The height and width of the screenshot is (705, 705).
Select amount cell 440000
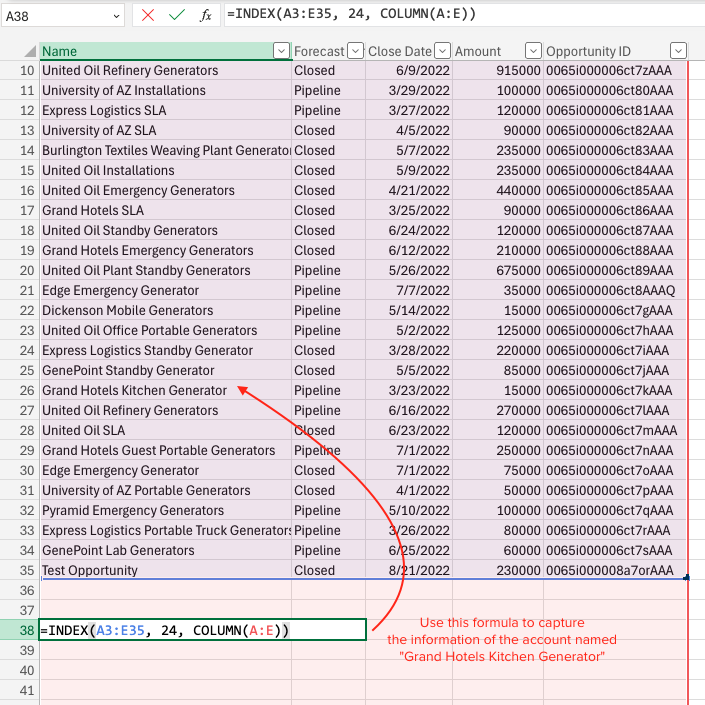coord(498,191)
